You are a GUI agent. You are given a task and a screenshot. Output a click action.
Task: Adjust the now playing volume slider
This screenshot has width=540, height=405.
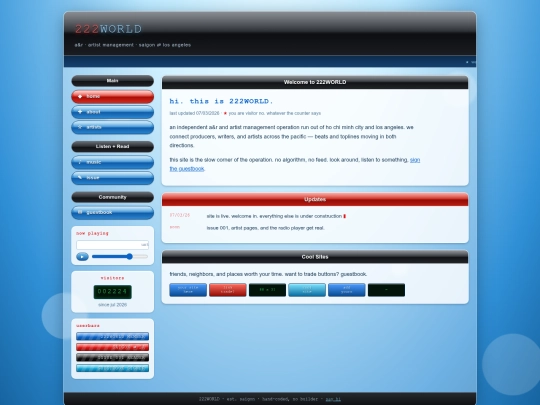click(120, 257)
